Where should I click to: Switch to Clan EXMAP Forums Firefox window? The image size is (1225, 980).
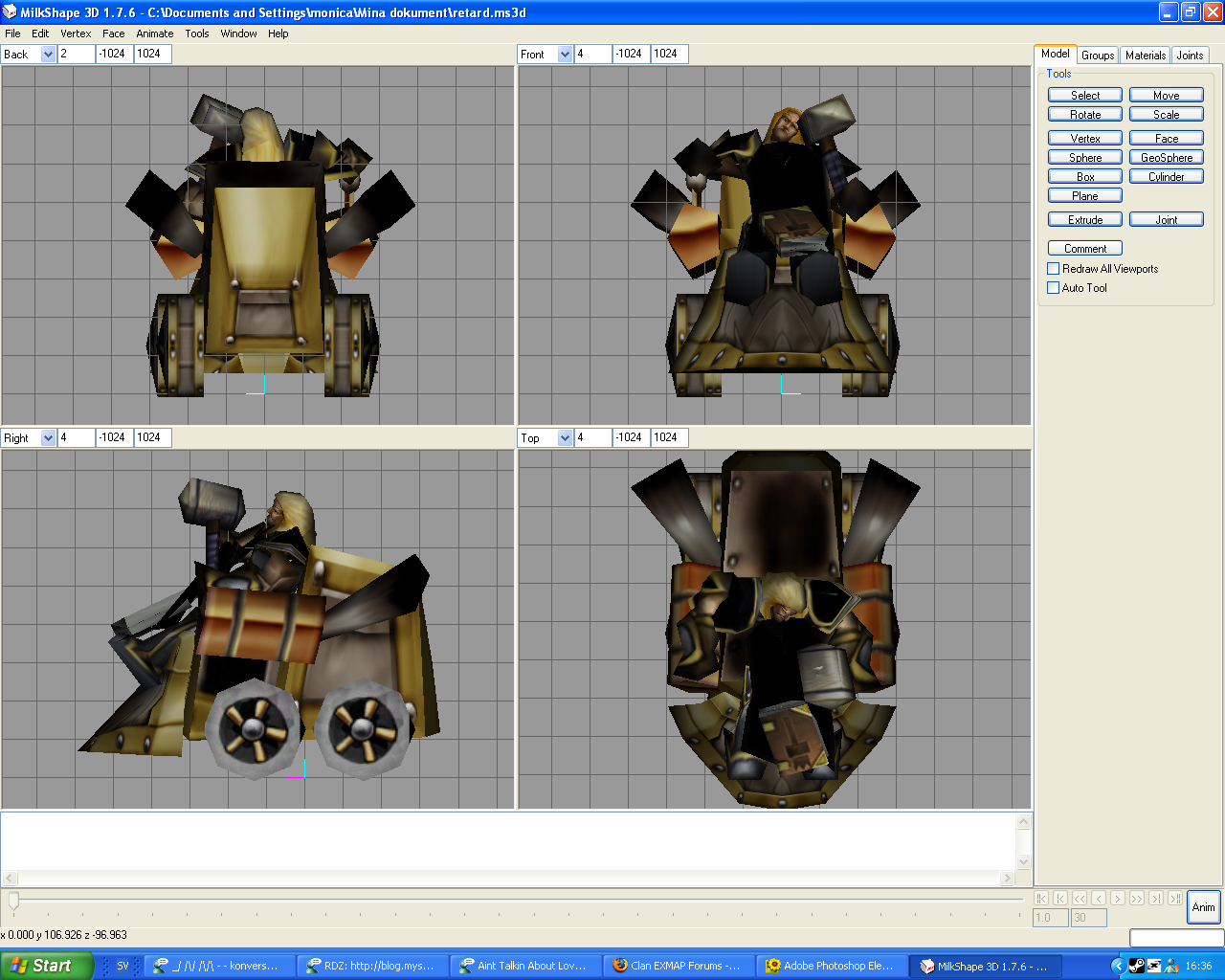pyautogui.click(x=679, y=966)
